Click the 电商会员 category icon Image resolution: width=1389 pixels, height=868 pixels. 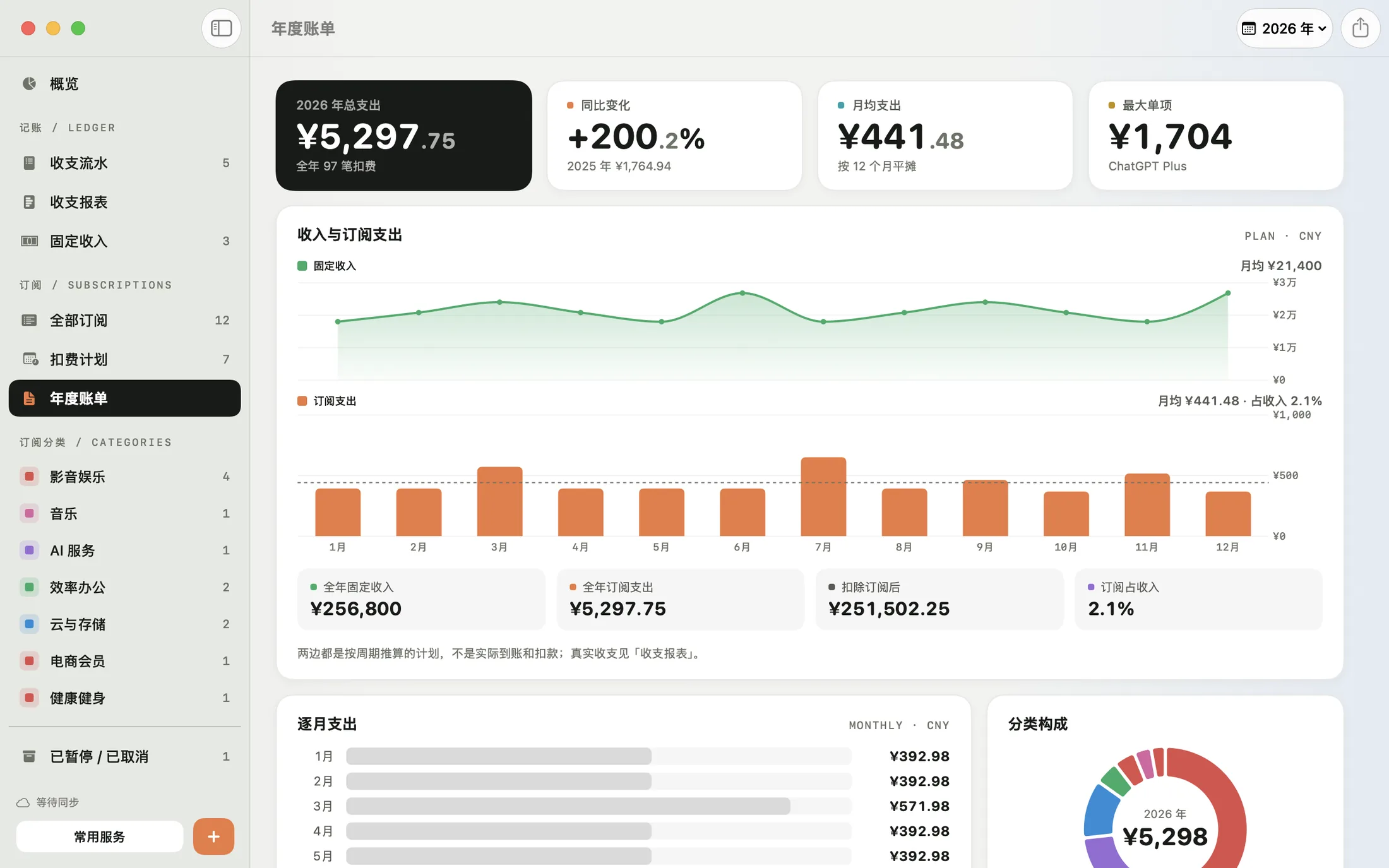click(29, 661)
